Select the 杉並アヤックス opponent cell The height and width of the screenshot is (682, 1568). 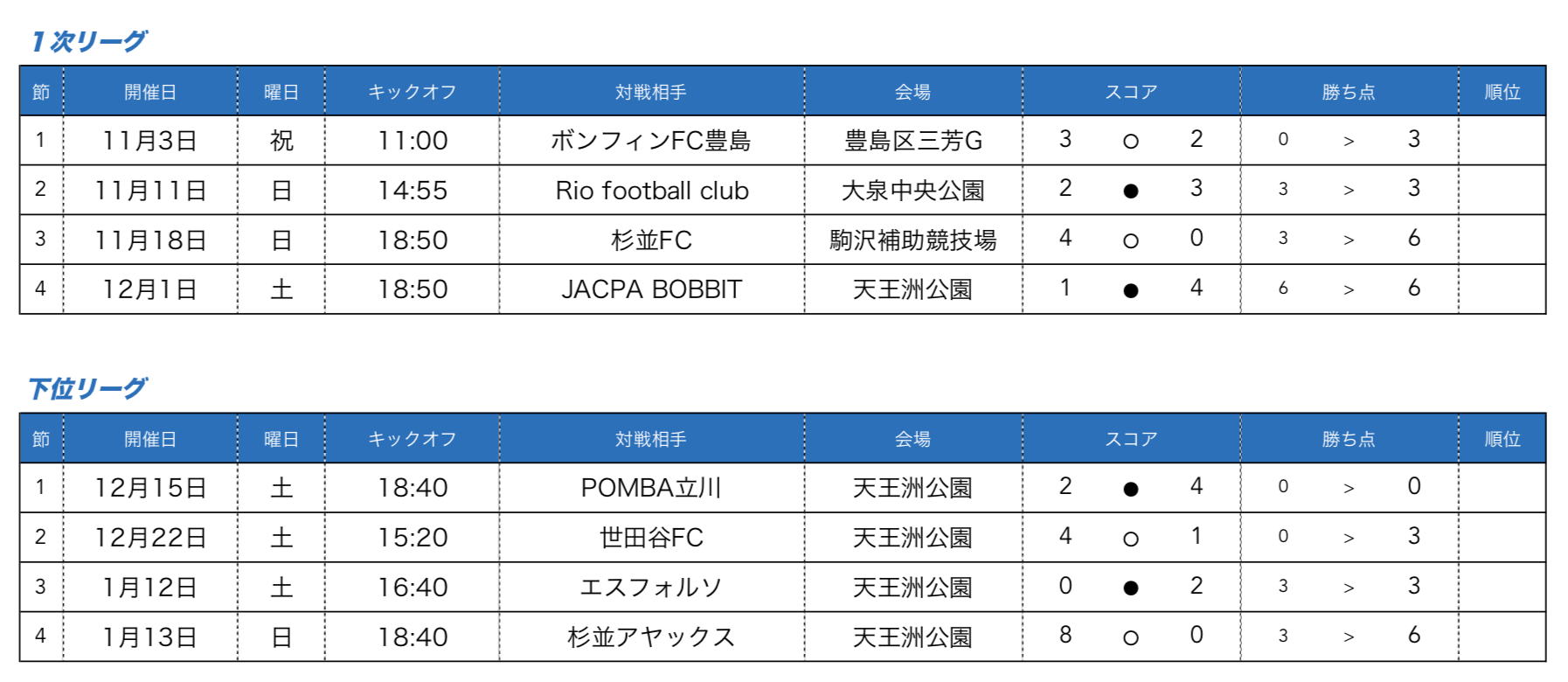tap(651, 637)
